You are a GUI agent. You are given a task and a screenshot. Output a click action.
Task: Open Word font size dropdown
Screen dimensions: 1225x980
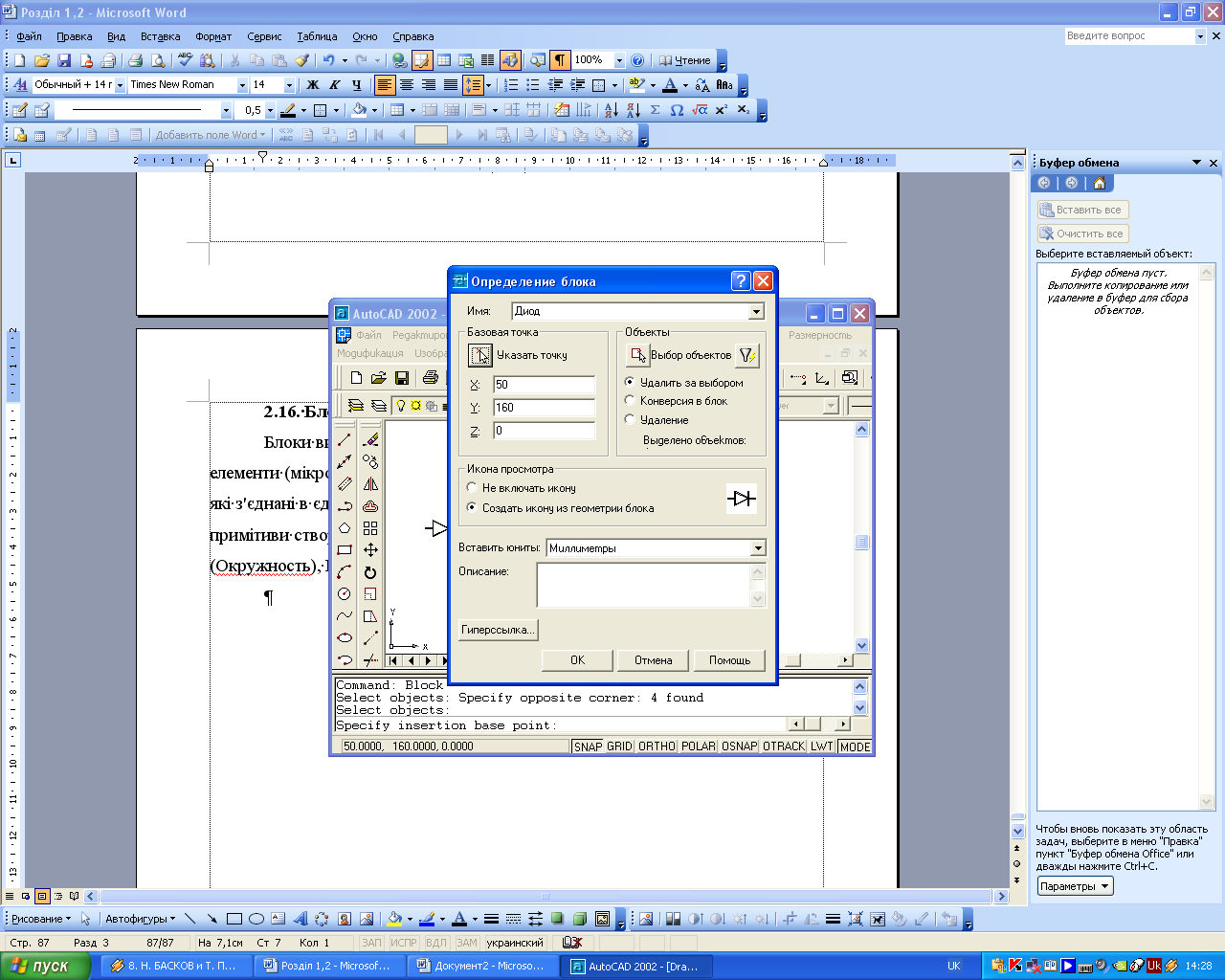[289, 85]
